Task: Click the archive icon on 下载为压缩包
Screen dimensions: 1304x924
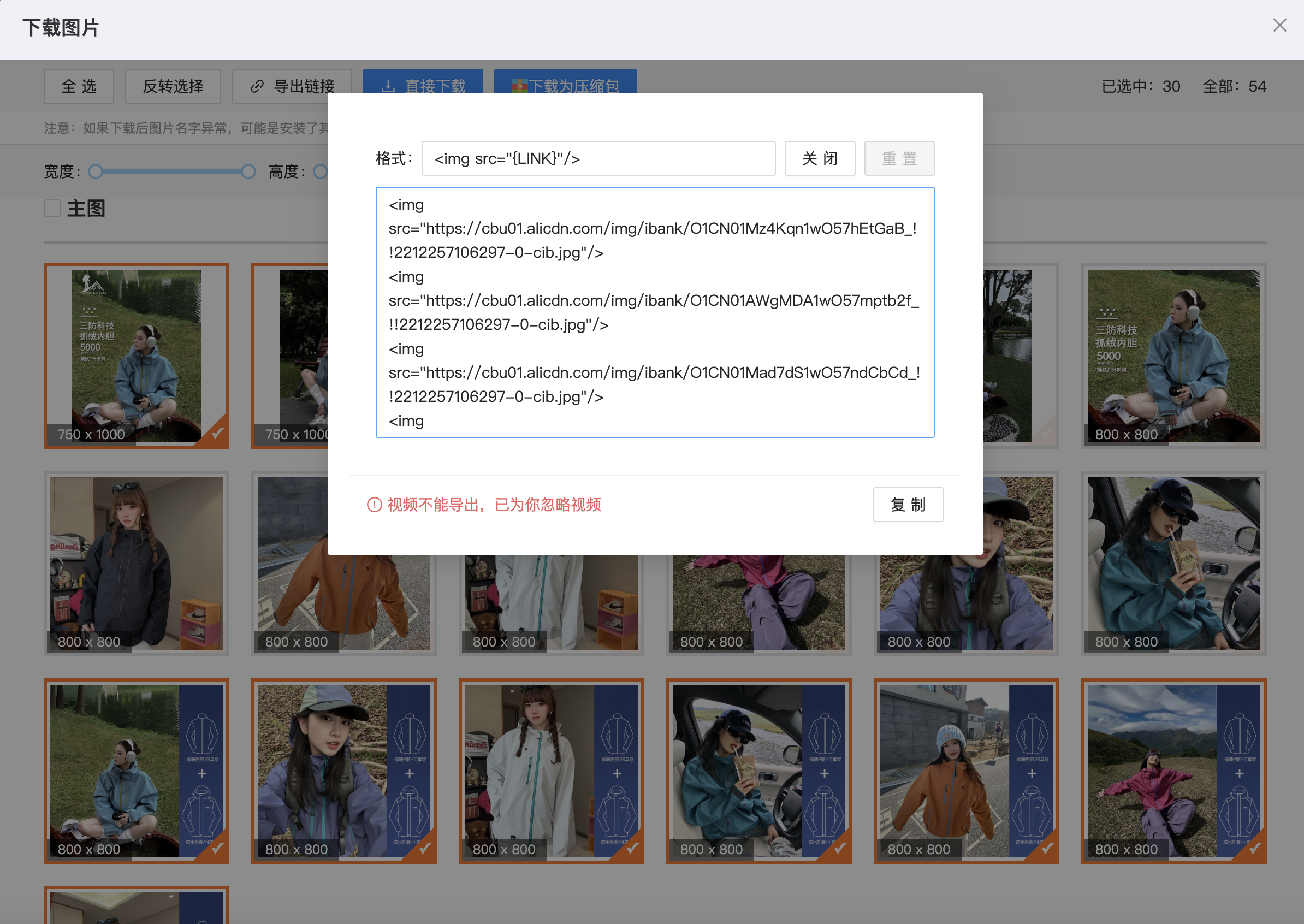Action: point(519,86)
